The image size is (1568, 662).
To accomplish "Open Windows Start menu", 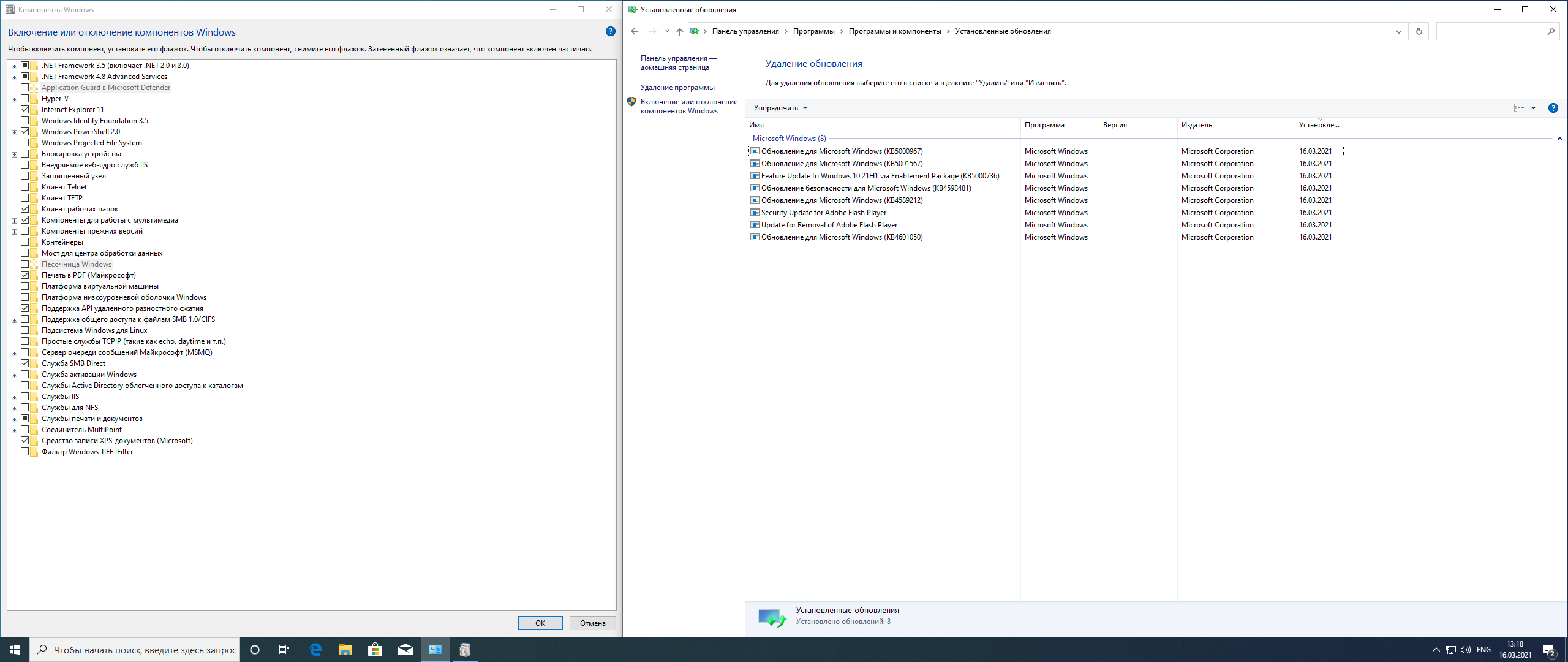I will pyautogui.click(x=15, y=650).
